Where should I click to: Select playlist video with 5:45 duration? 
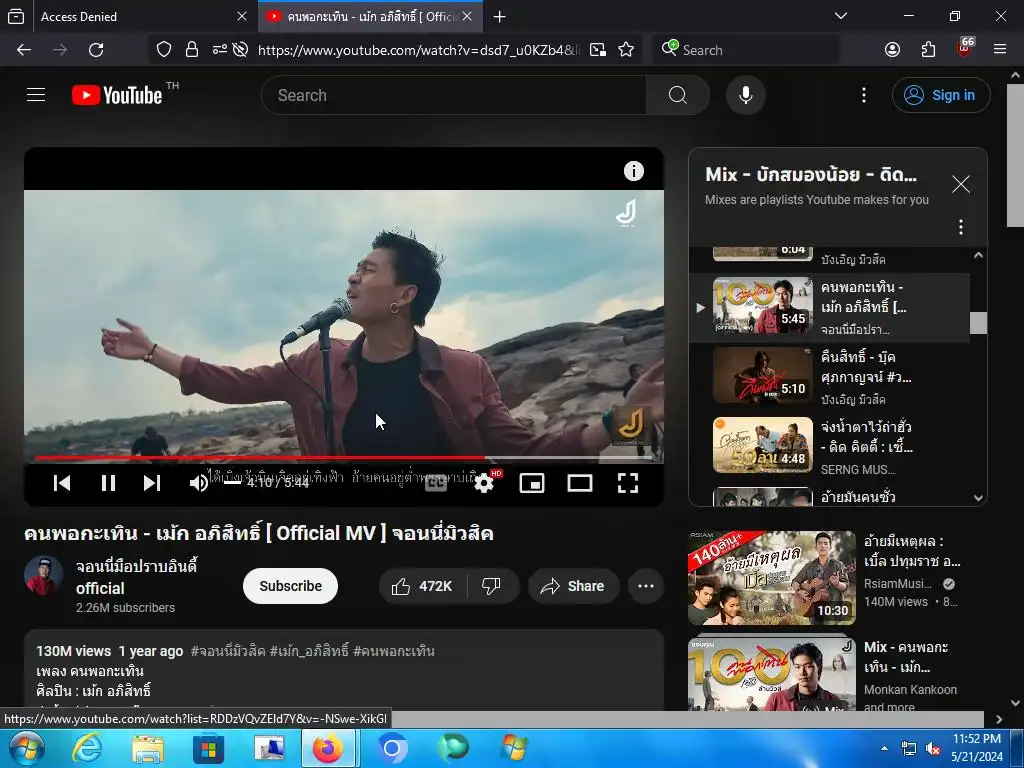763,306
